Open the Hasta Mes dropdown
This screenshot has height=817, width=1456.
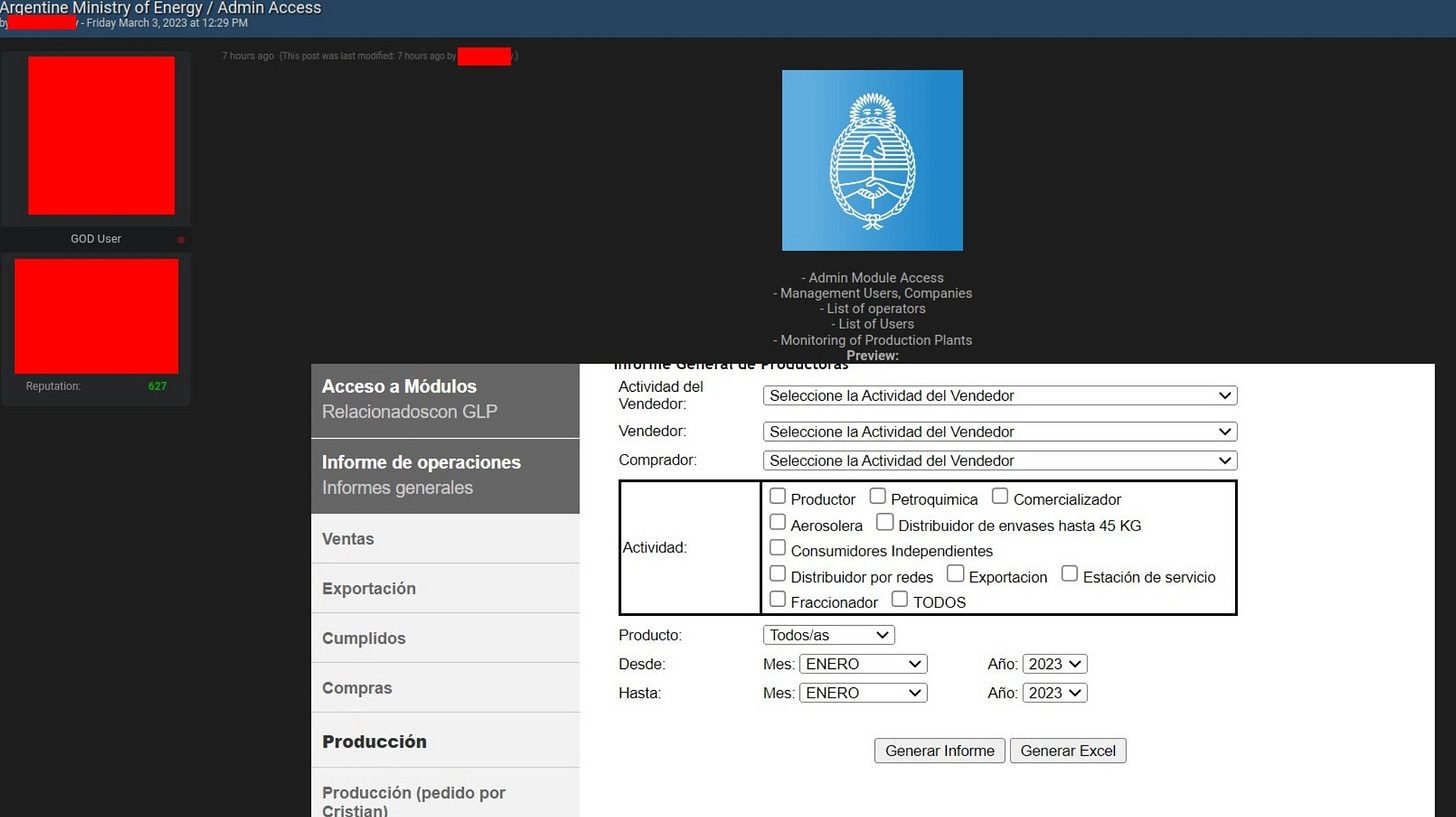coord(863,693)
